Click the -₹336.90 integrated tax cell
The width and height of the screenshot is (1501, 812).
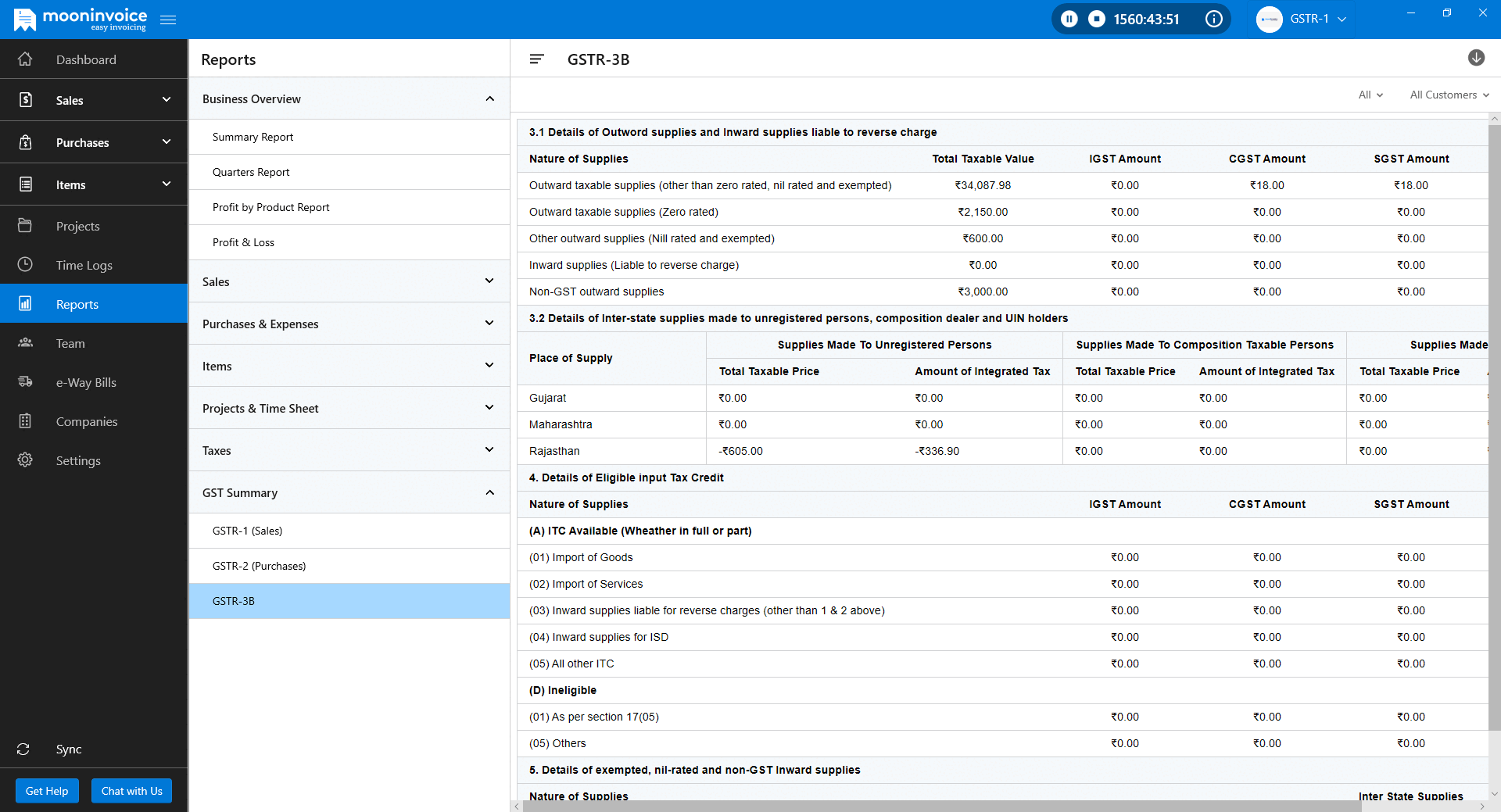[937, 451]
